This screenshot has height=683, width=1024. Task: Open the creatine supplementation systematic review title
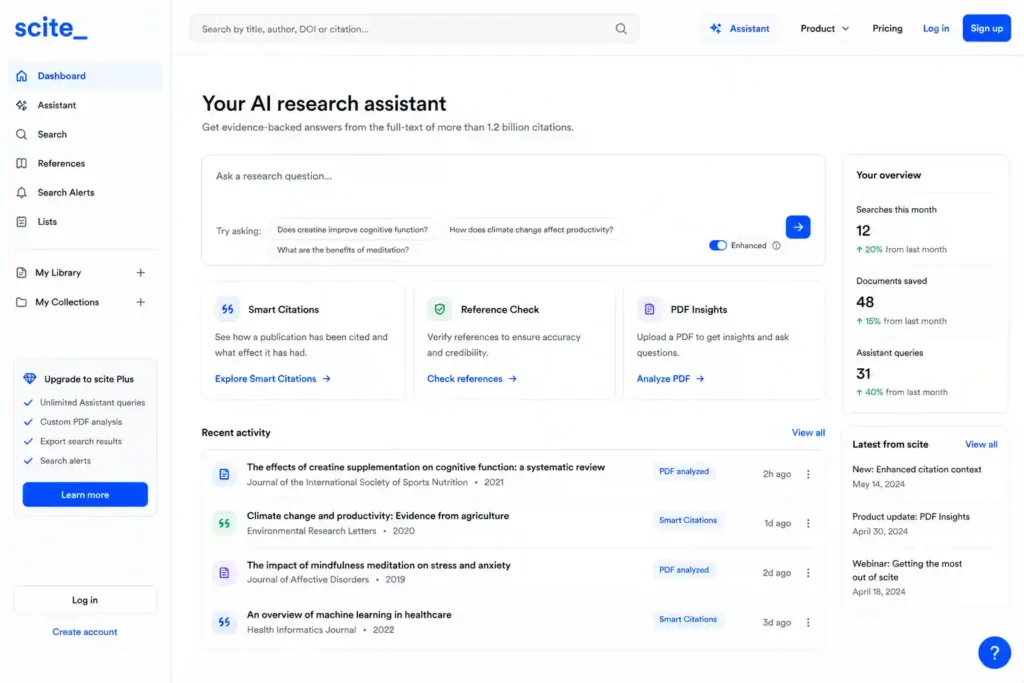click(x=426, y=467)
